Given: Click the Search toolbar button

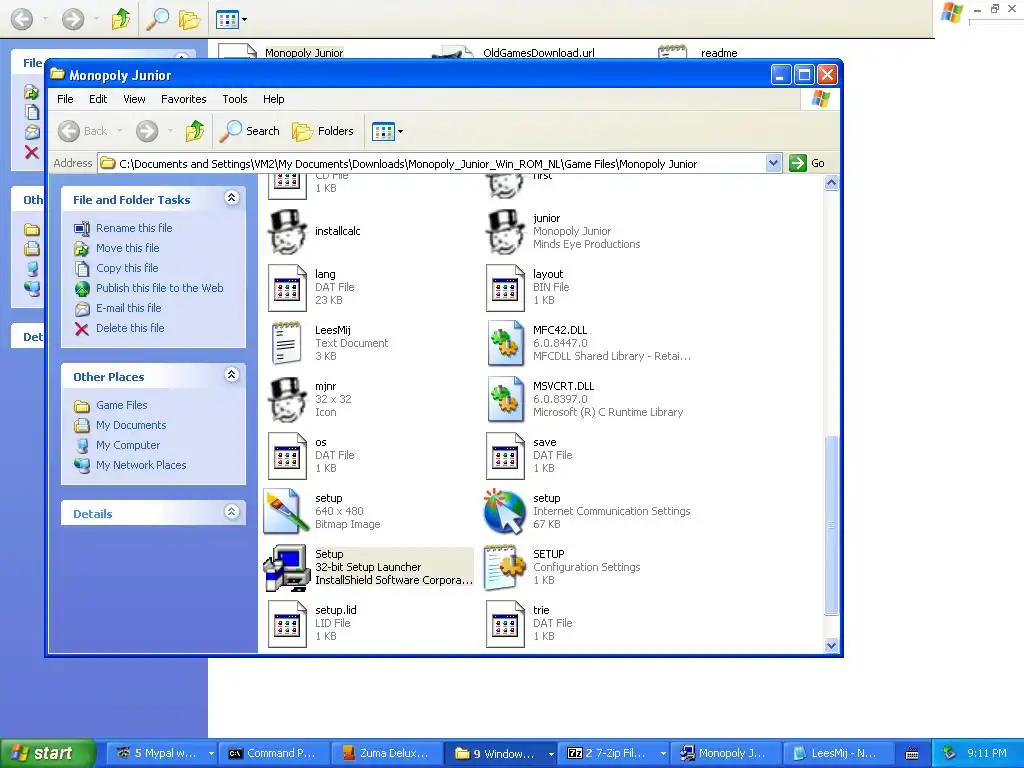Looking at the screenshot, I should tap(249, 131).
